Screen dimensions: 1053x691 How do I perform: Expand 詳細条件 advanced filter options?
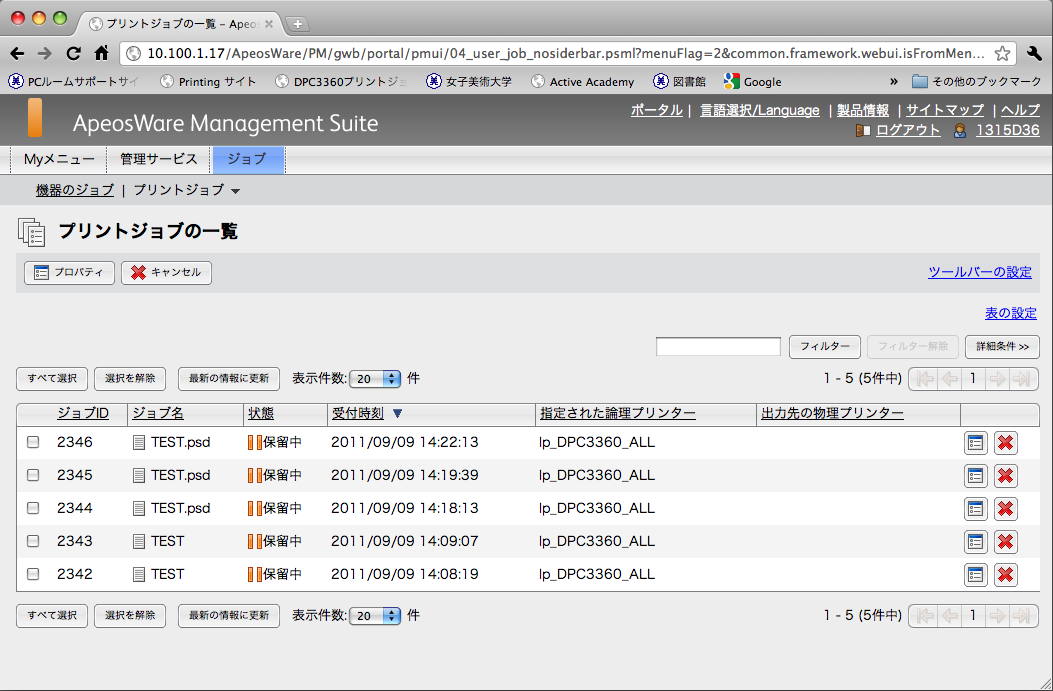(x=1002, y=347)
